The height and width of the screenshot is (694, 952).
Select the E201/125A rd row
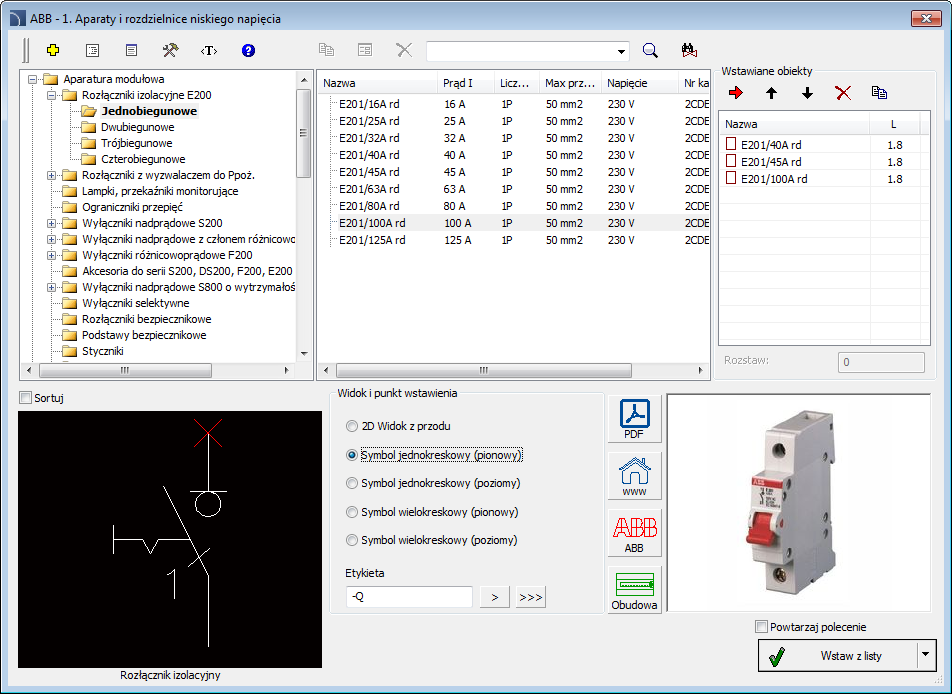point(514,240)
